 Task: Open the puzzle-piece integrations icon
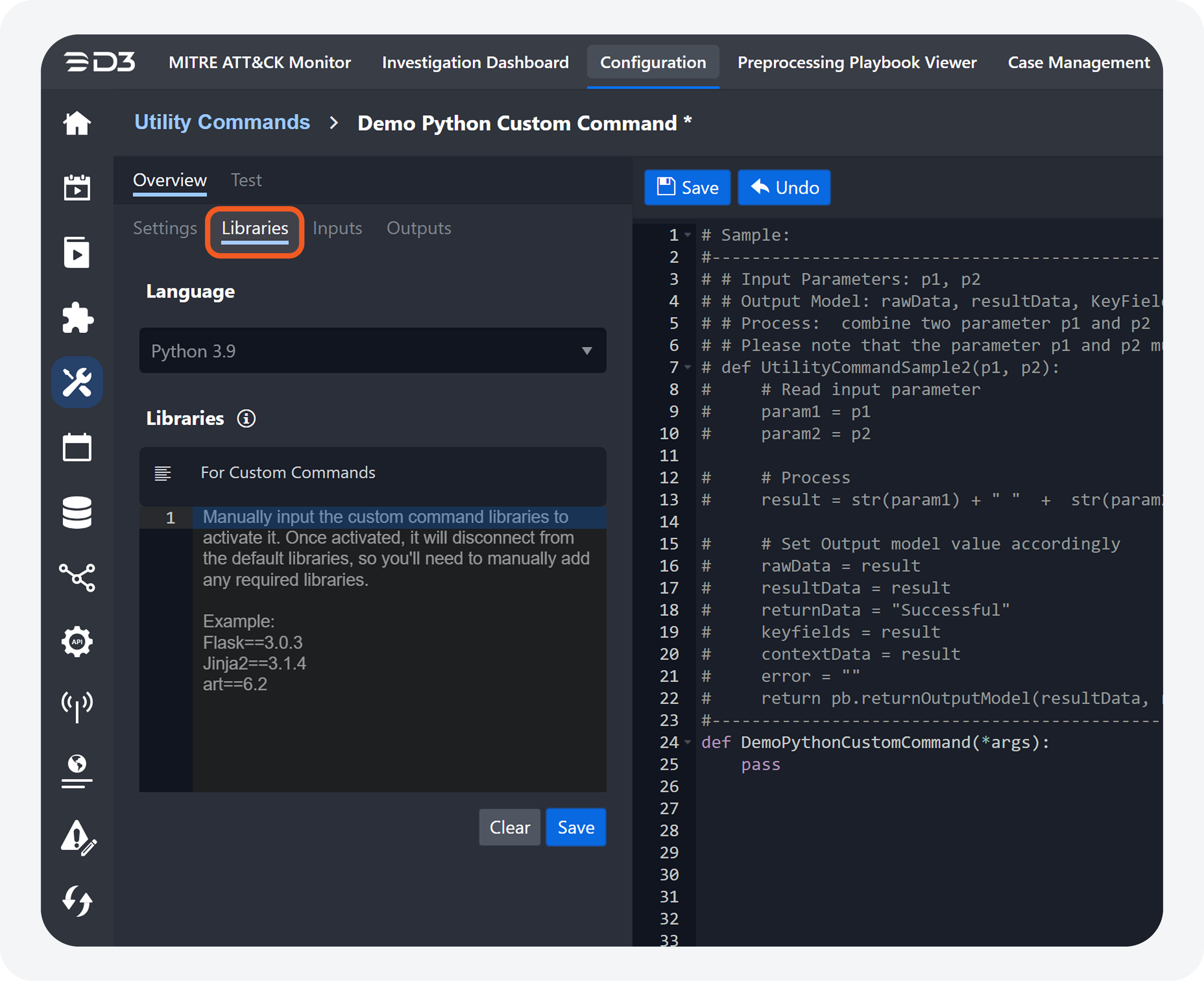(77, 317)
